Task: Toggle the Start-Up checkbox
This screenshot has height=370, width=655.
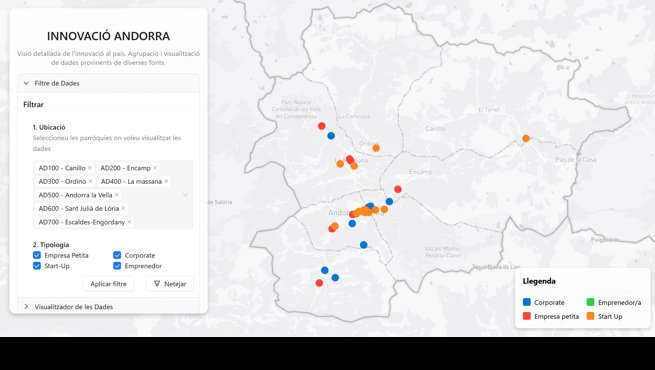Action: [x=37, y=266]
